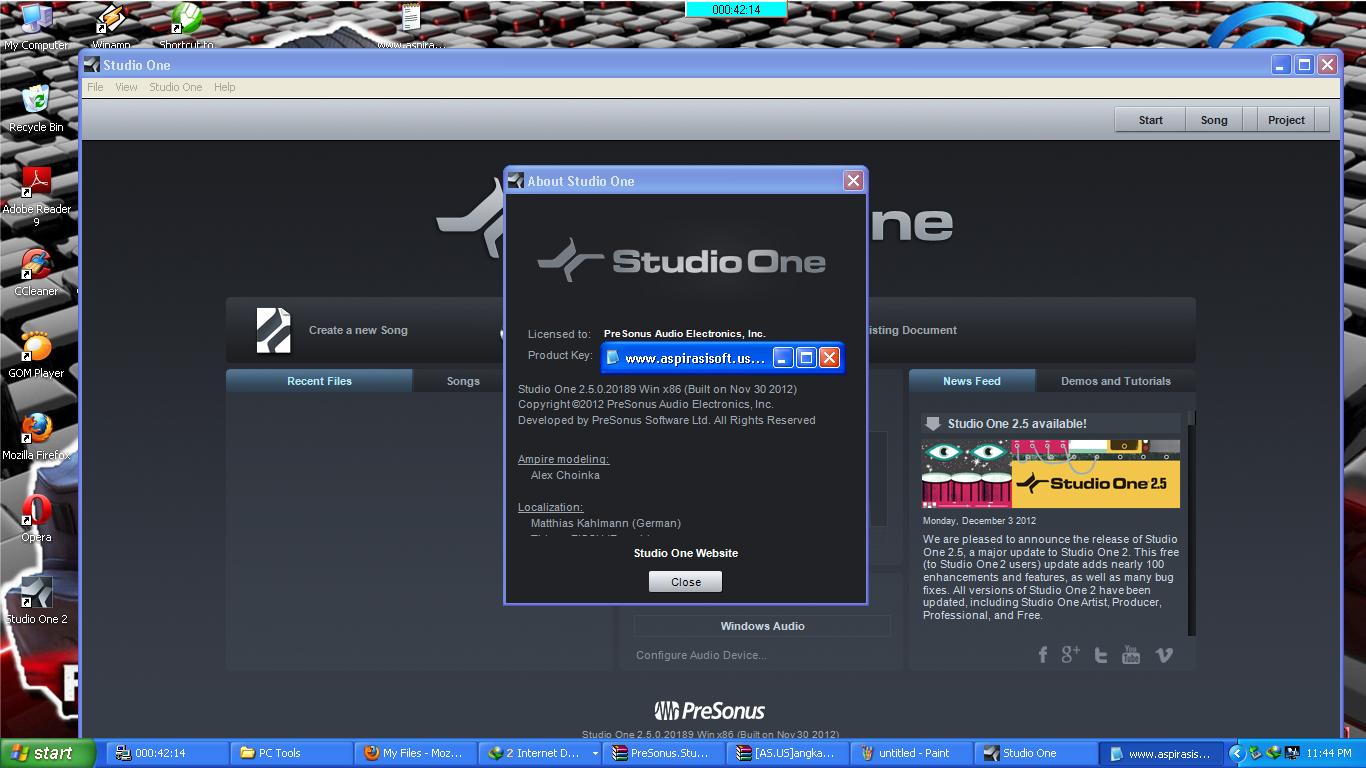Open the Help menu
The image size is (1366, 768).
coord(225,87)
